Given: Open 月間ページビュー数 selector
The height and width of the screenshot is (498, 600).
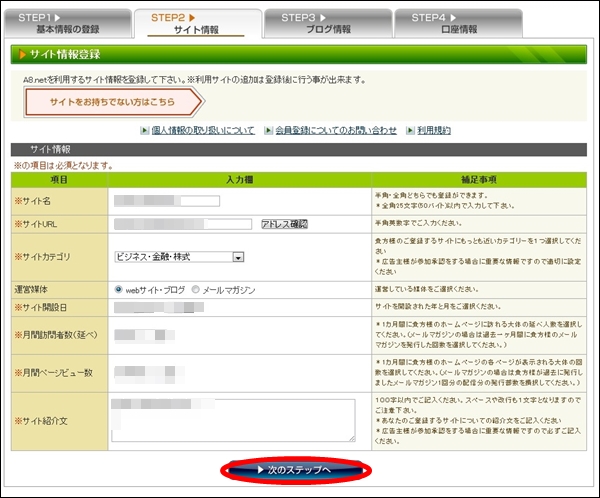Looking at the screenshot, I should pyautogui.click(x=149, y=374).
